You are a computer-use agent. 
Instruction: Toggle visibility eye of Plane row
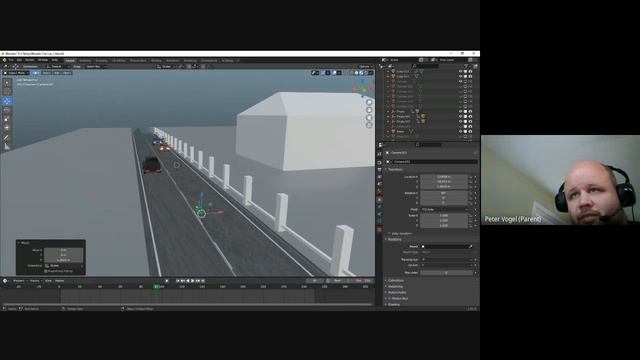(x=460, y=131)
